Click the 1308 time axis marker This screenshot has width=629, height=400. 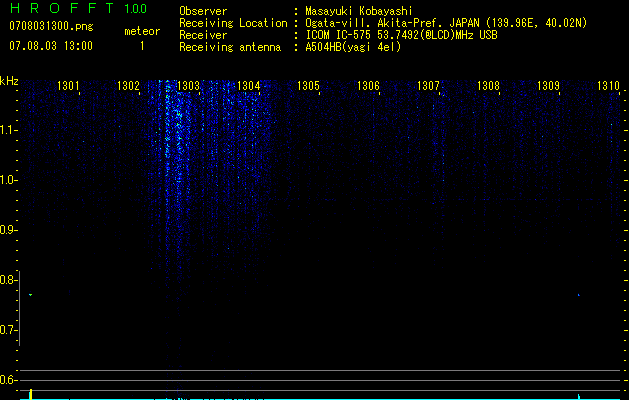488,85
